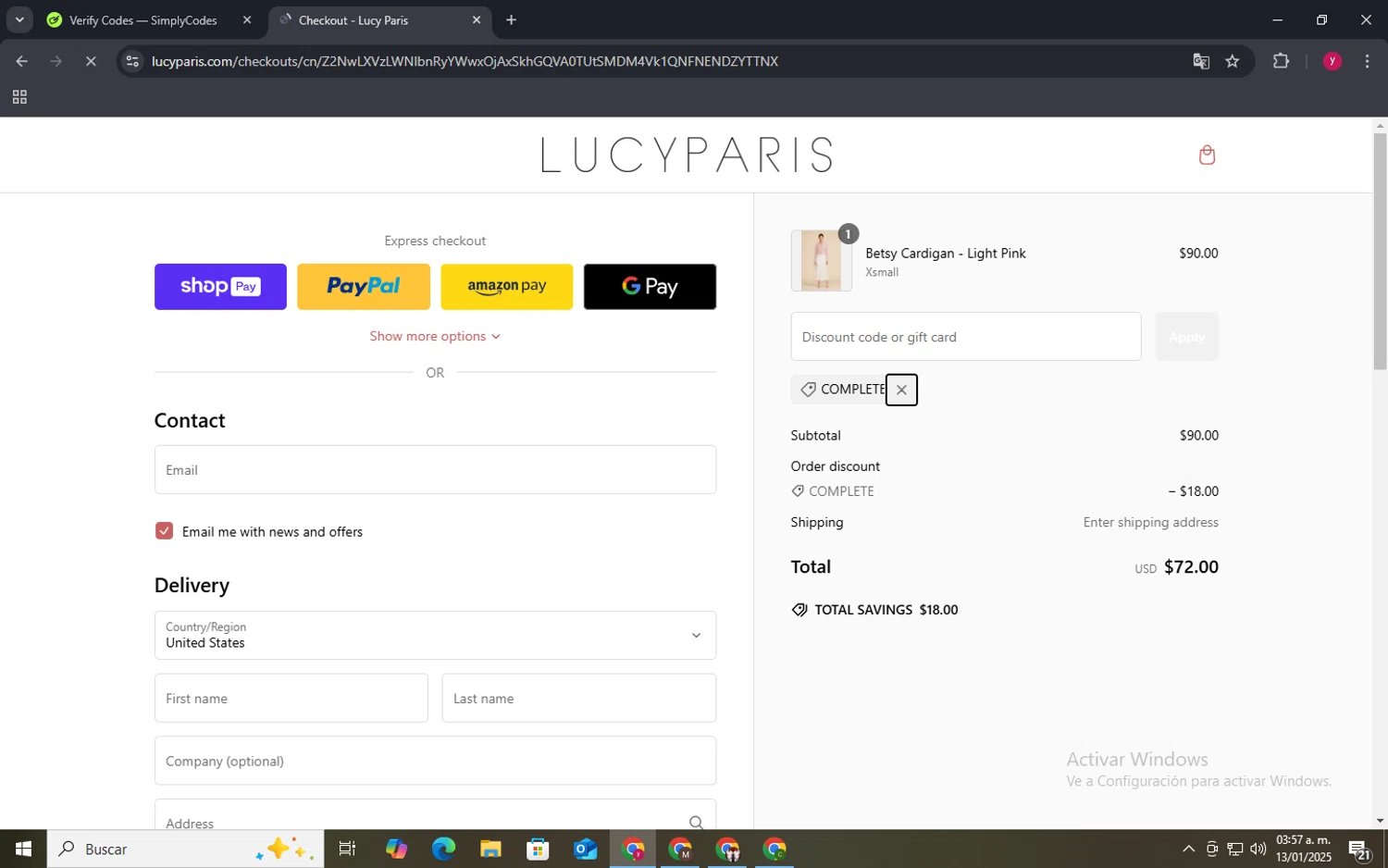Focus the First name field

tap(291, 698)
